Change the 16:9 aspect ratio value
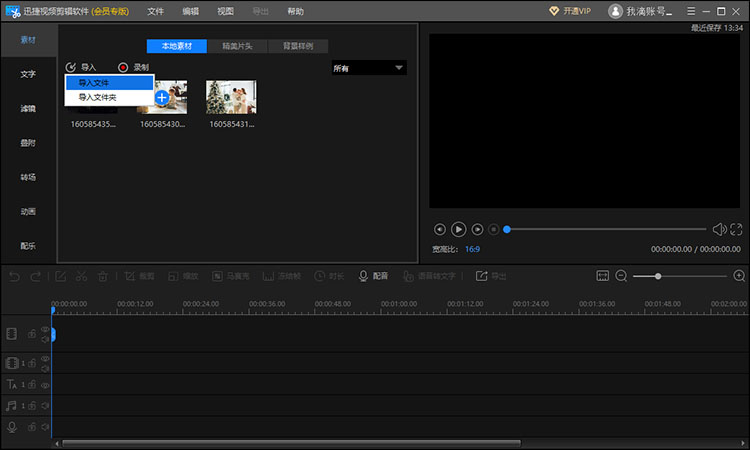This screenshot has width=750, height=450. pos(472,249)
